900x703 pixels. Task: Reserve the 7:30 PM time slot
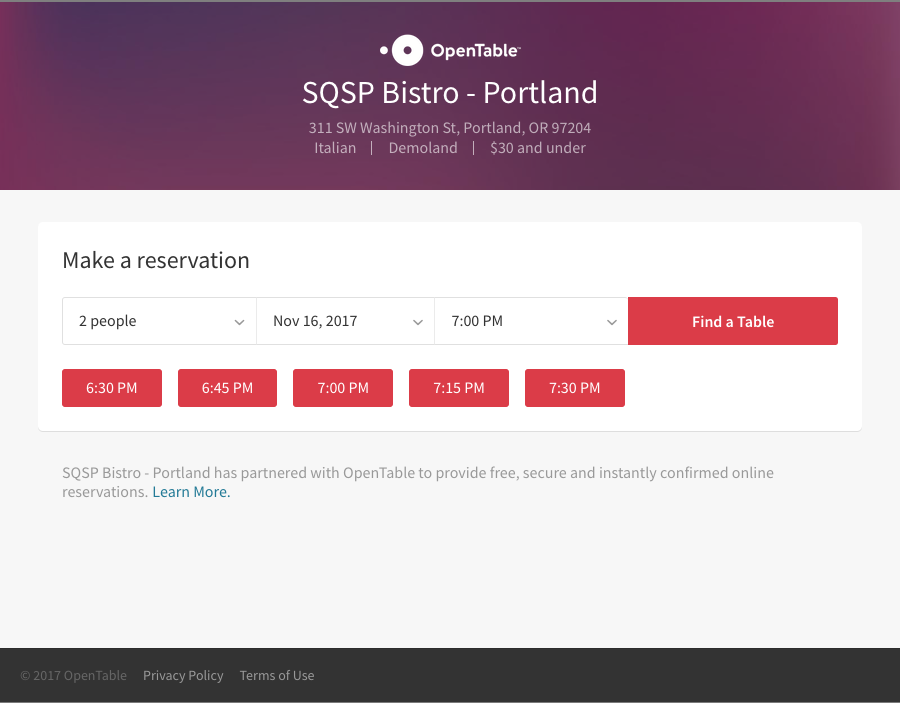(575, 388)
